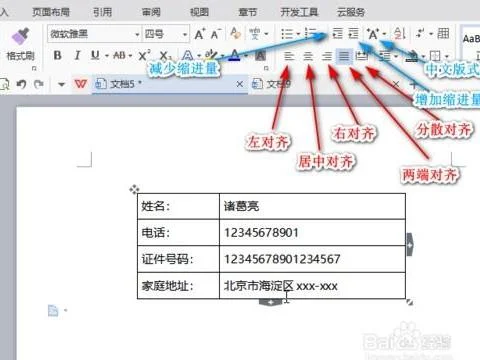The image size is (480, 360).
Task: Decrease font size with the A- icon
Action: coord(216,34)
